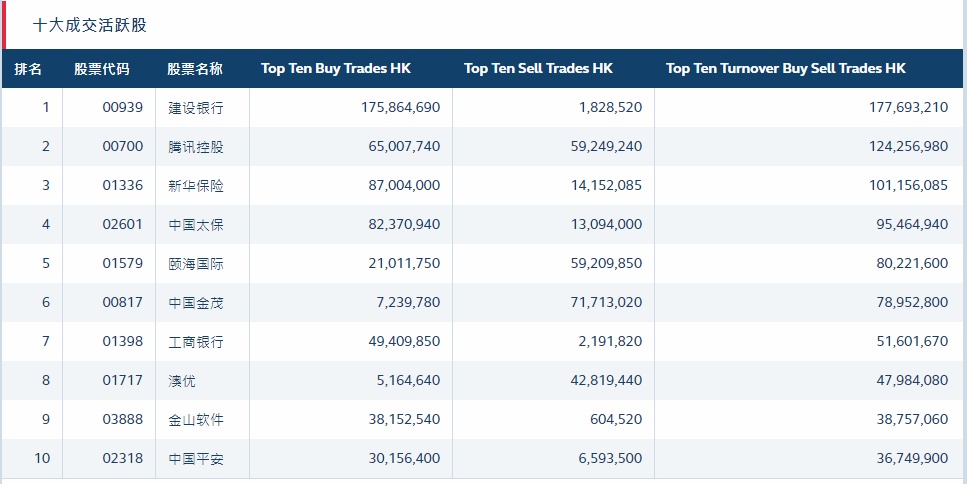
Task: Sort by Top Ten Sell Trades HK
Action: pos(538,69)
